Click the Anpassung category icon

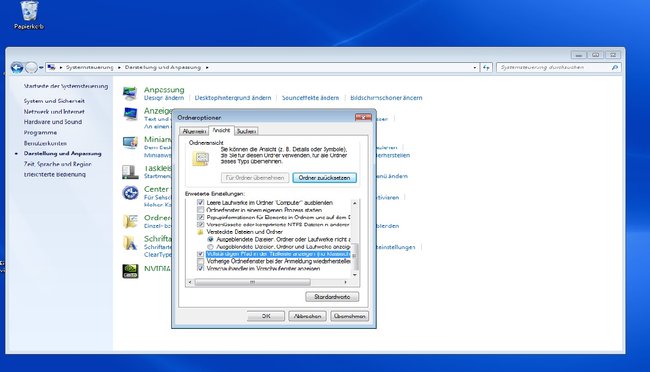[130, 93]
